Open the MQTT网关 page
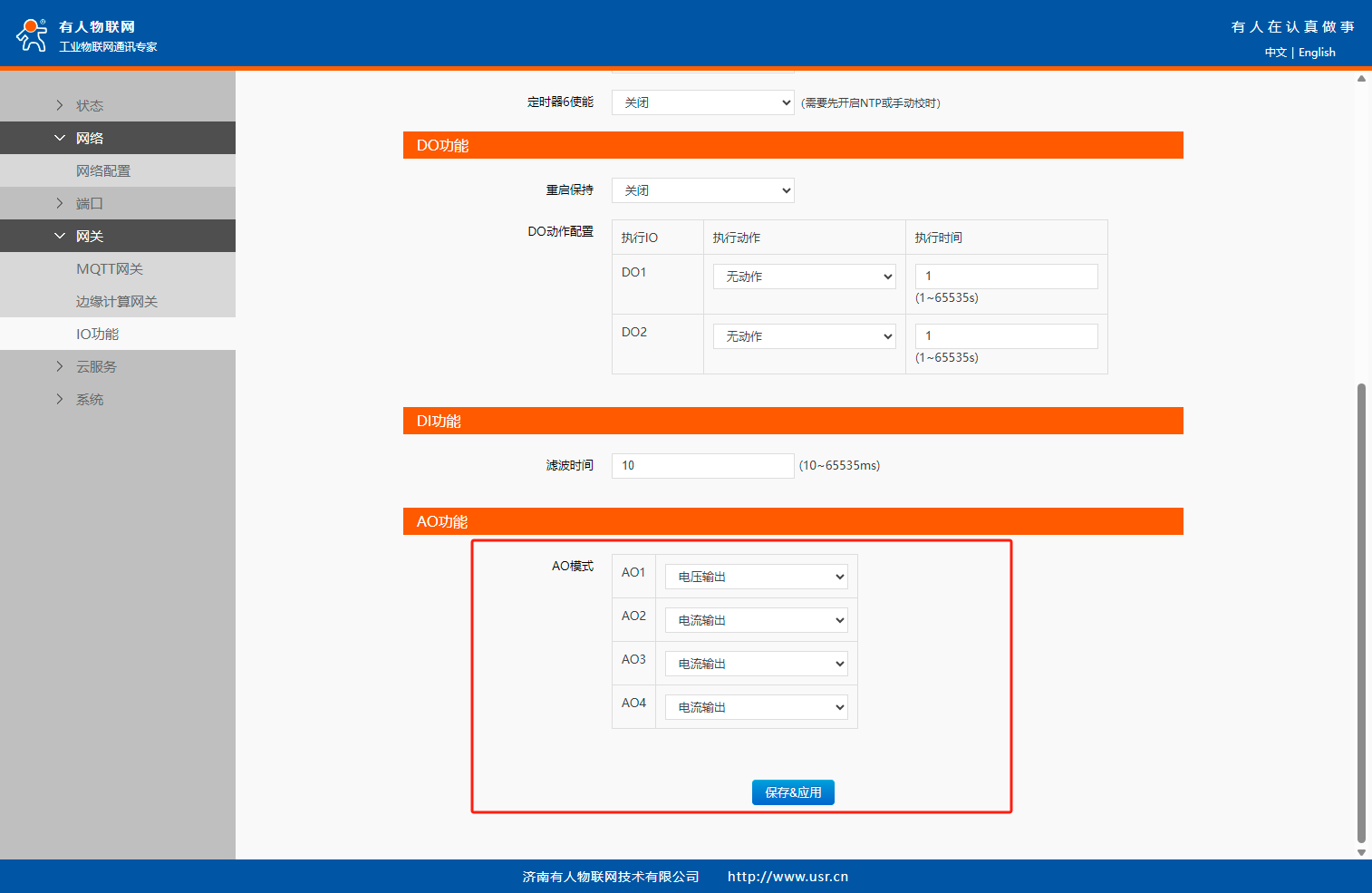 [x=110, y=268]
